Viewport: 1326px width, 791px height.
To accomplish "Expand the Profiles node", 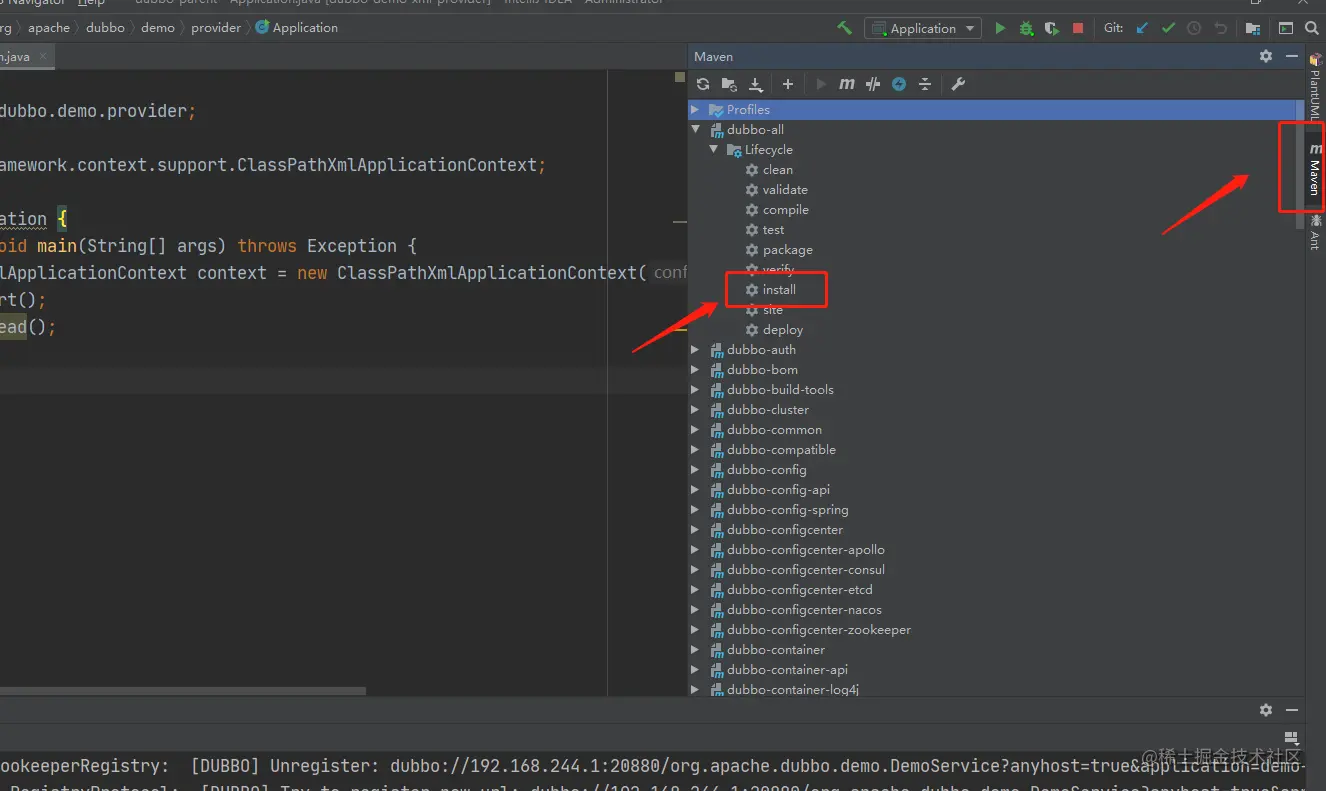I will pyautogui.click(x=695, y=109).
